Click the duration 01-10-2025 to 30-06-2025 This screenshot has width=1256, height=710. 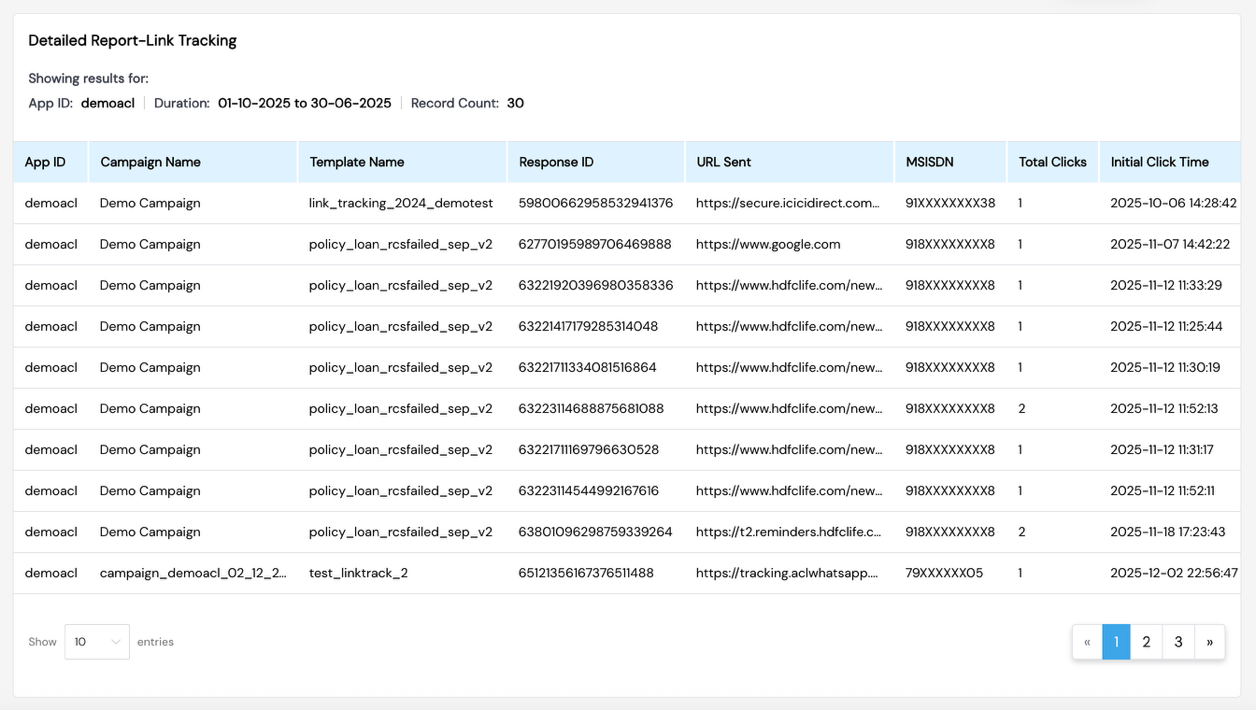pos(305,103)
